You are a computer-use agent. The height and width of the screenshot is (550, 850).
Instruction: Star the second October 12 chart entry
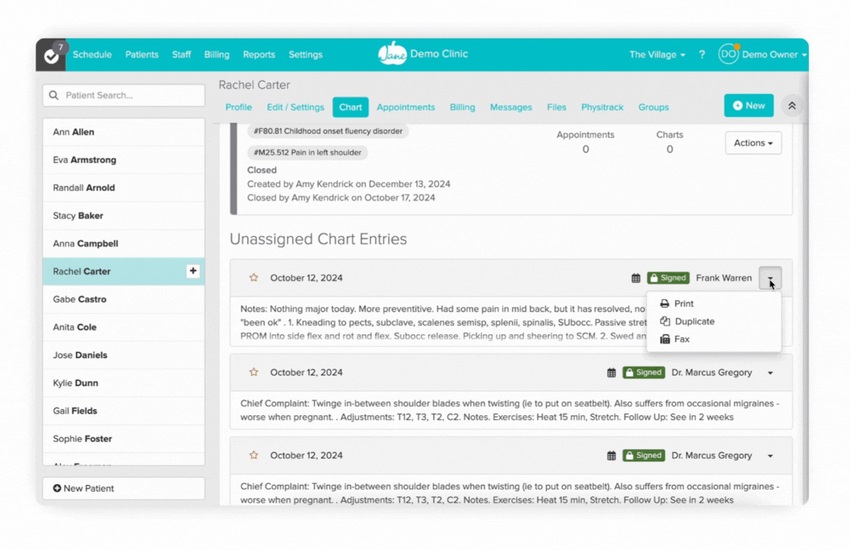pyautogui.click(x=254, y=372)
